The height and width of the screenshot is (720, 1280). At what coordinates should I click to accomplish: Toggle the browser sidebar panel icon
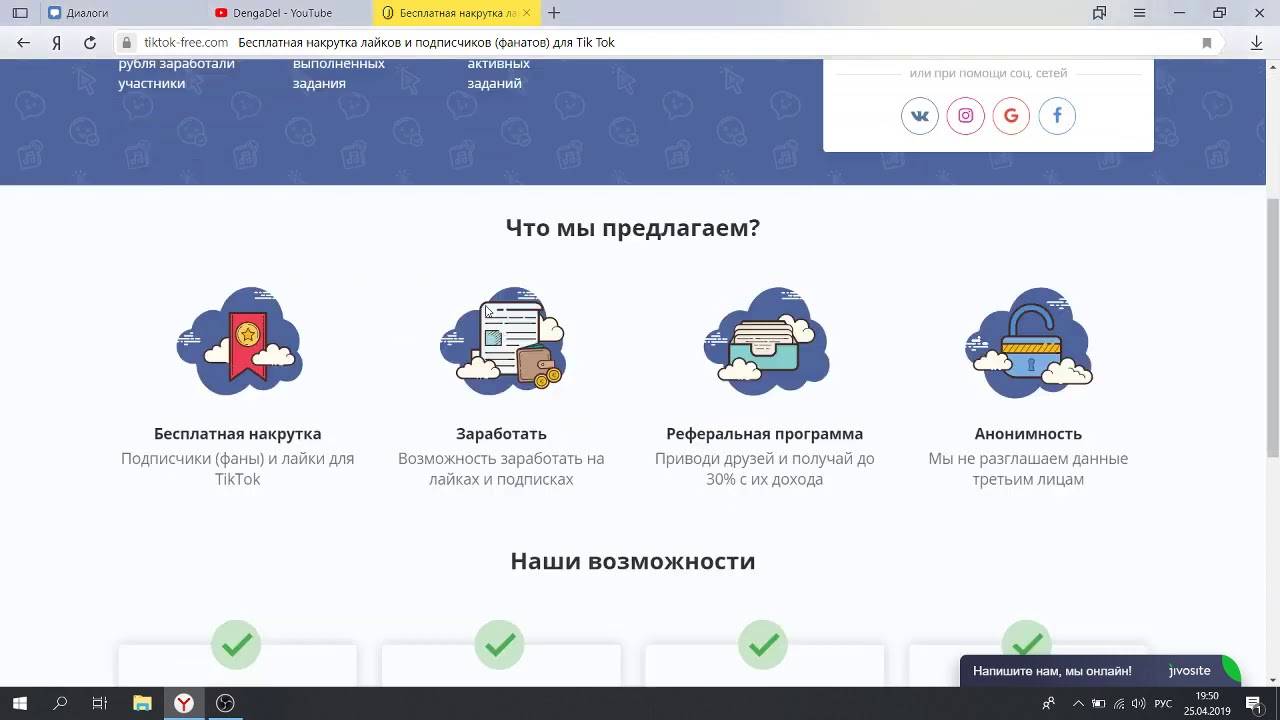click(20, 13)
